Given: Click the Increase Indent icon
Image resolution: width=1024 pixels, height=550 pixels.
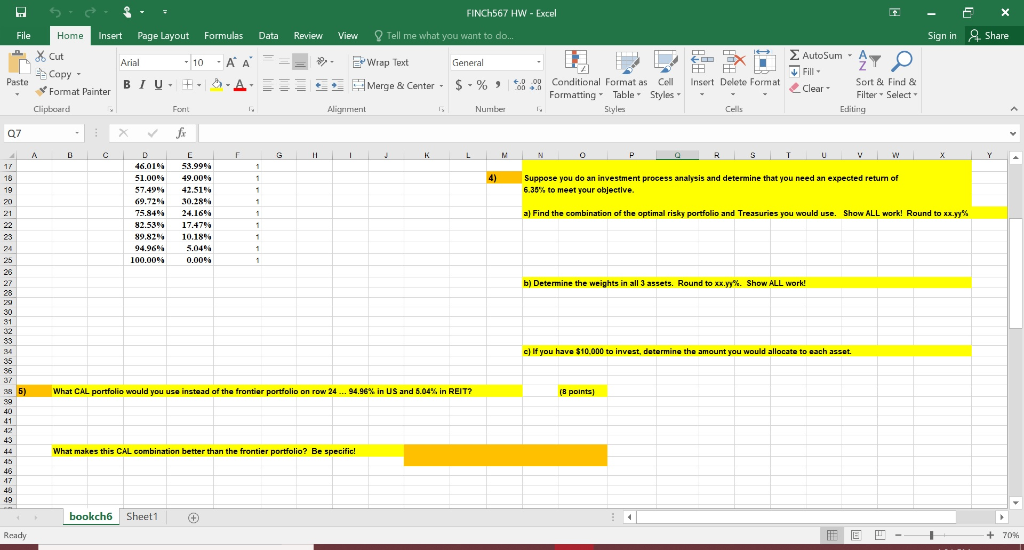Looking at the screenshot, I should click(x=337, y=86).
